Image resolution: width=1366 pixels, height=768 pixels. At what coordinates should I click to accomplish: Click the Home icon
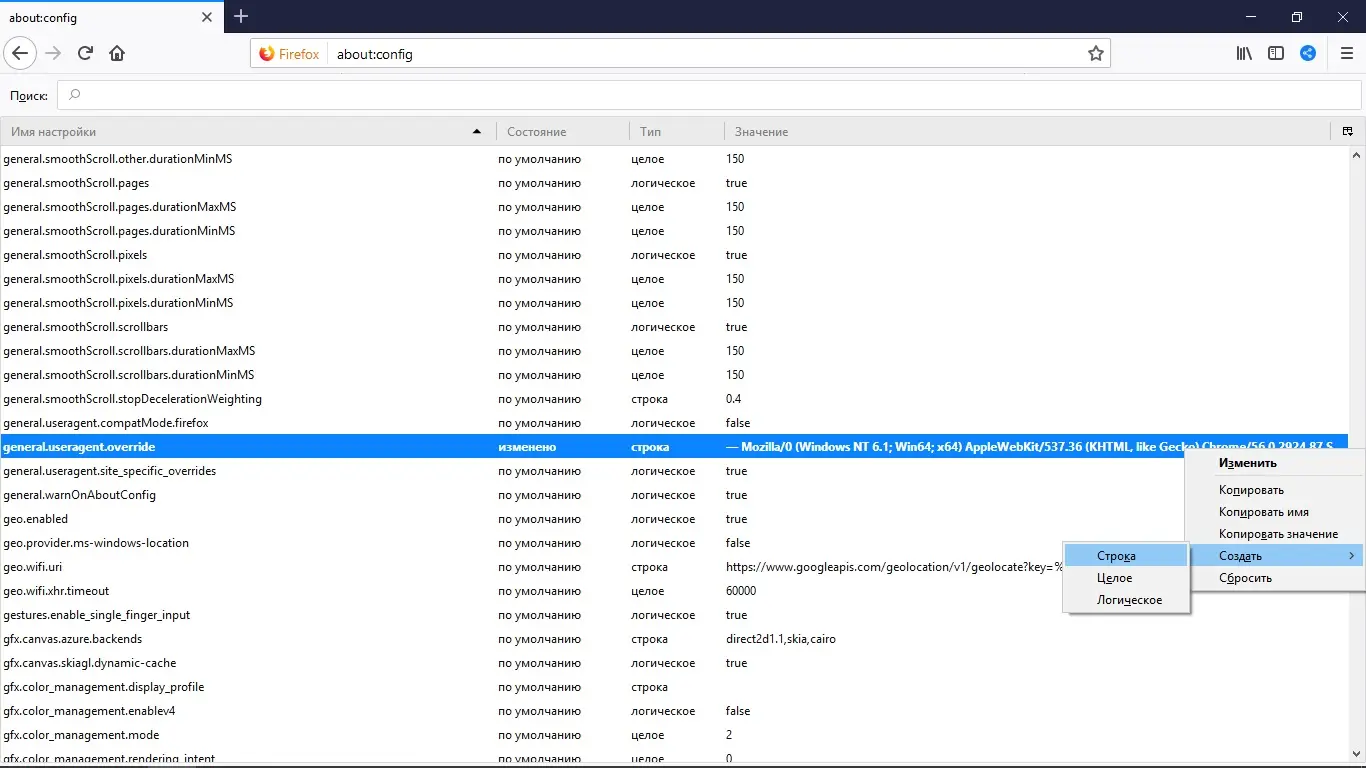(117, 53)
